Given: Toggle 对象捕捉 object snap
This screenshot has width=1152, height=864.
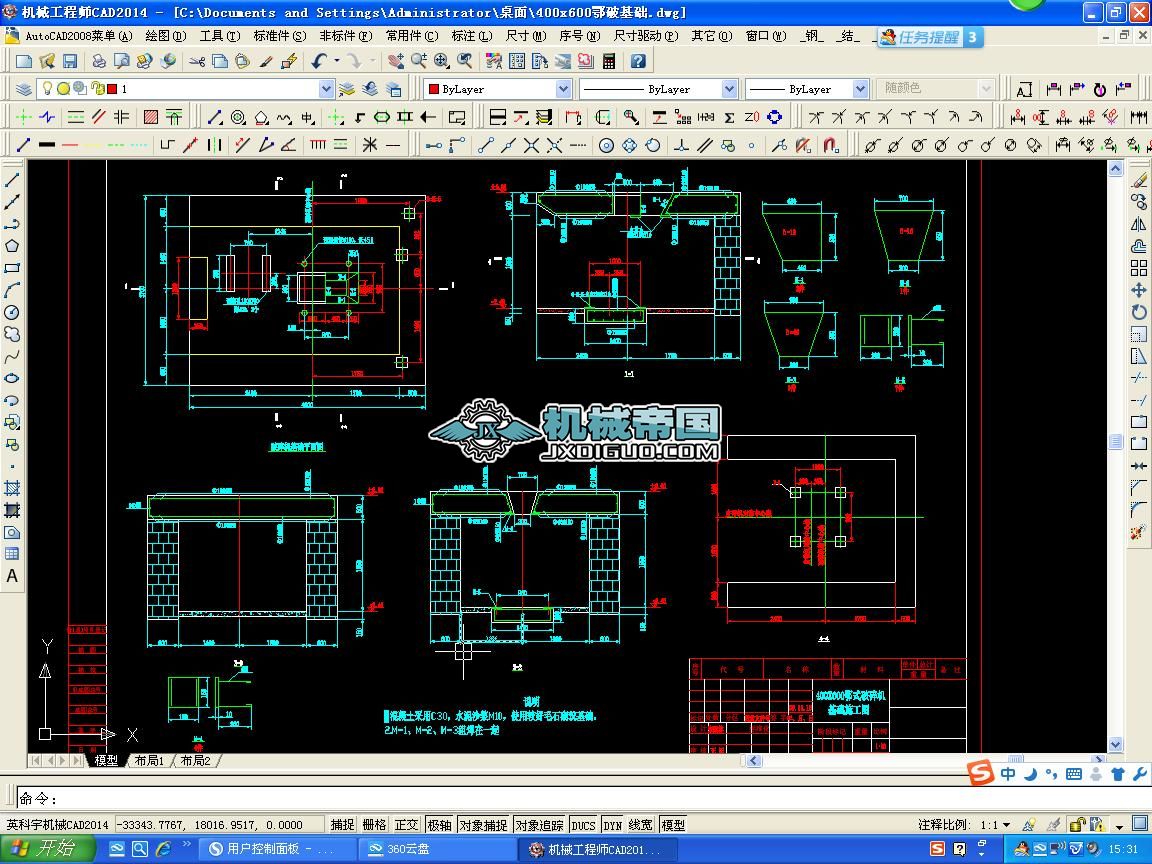Looking at the screenshot, I should 483,825.
